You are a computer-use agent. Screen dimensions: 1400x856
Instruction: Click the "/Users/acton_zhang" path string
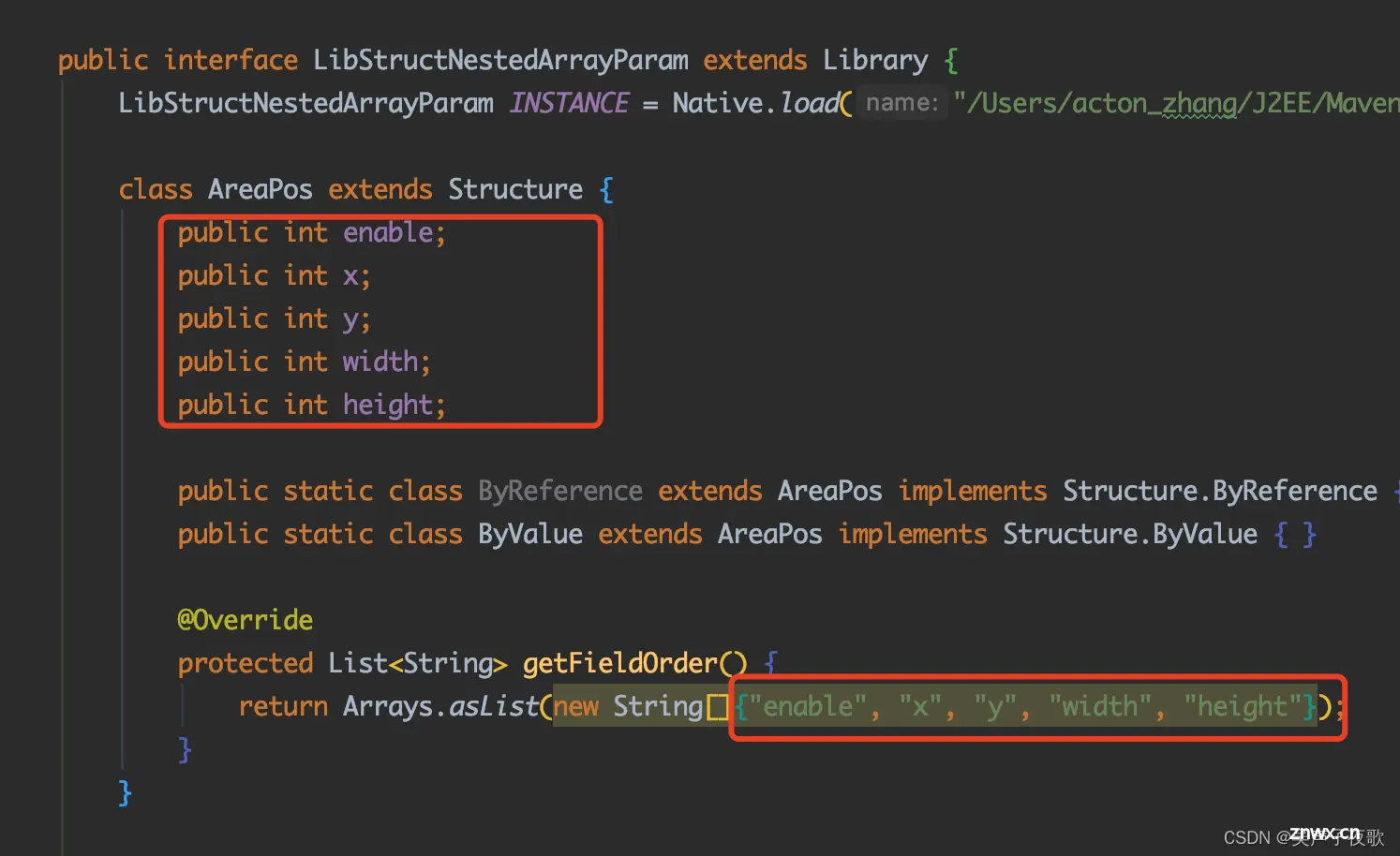pos(1176,103)
